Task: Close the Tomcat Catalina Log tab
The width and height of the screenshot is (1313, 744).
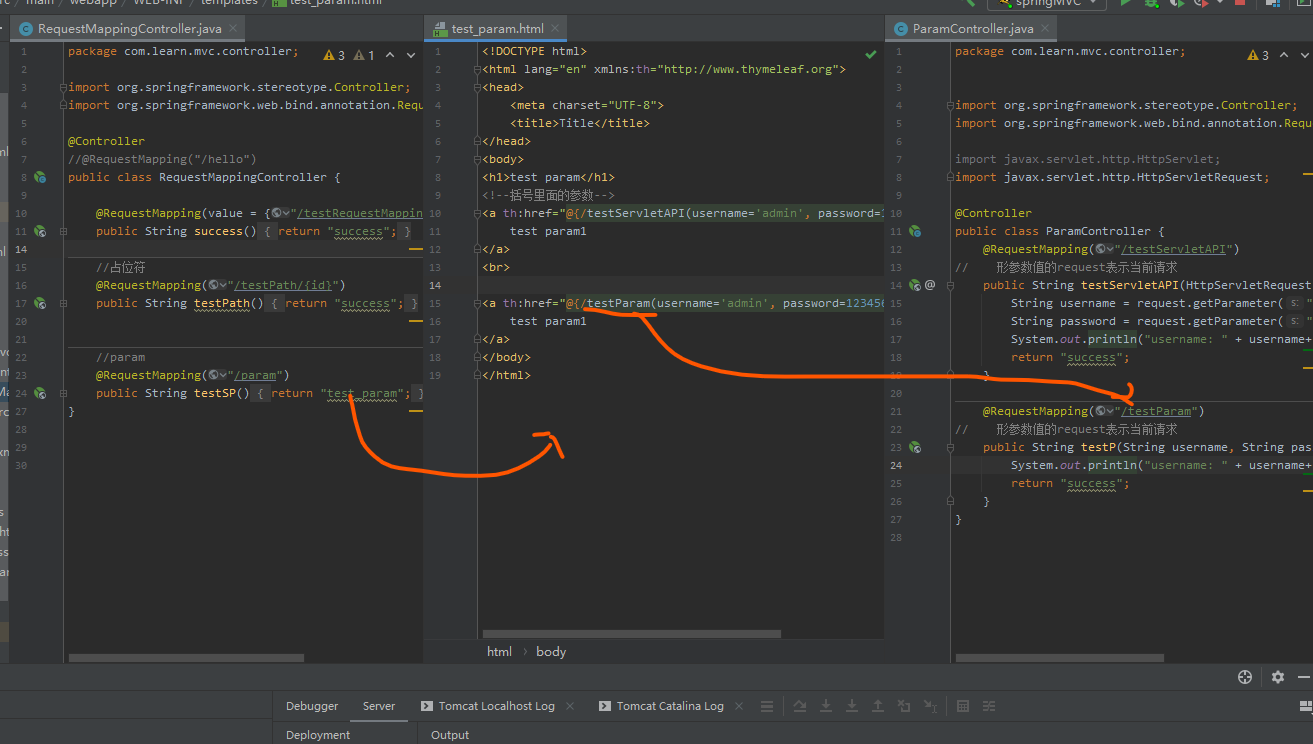Action: 738,706
